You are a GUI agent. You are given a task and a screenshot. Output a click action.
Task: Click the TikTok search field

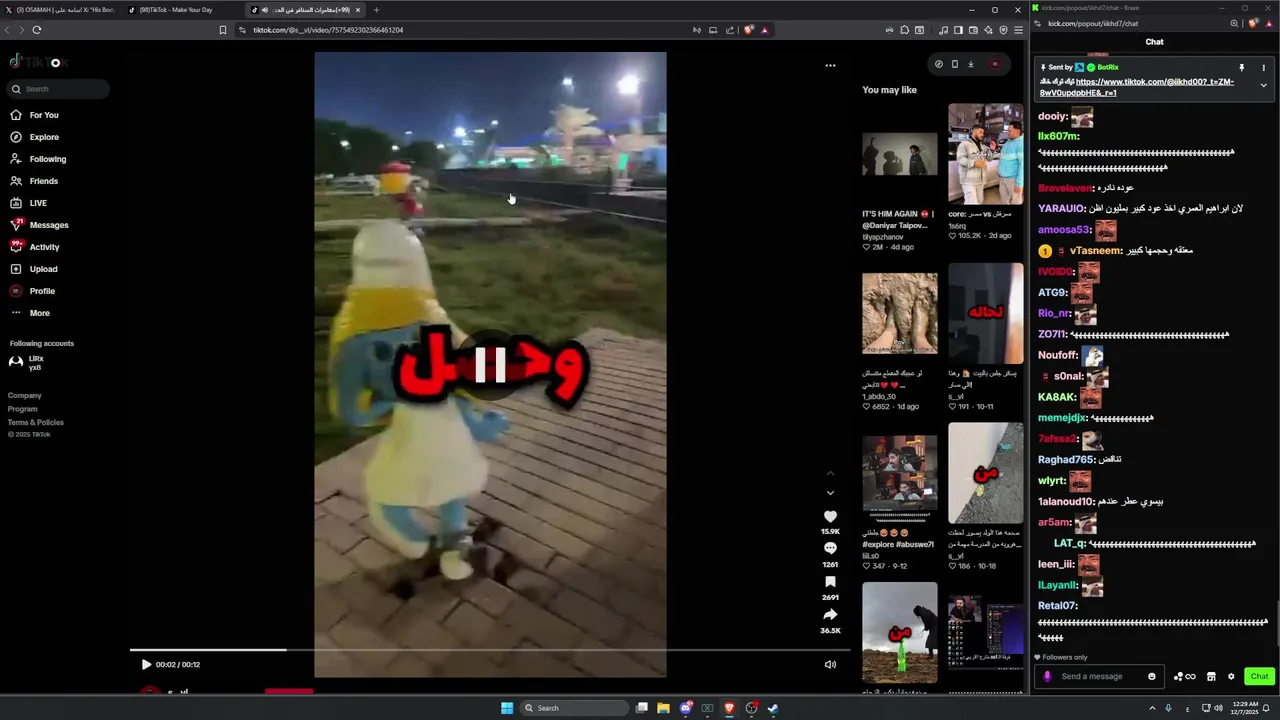point(58,89)
